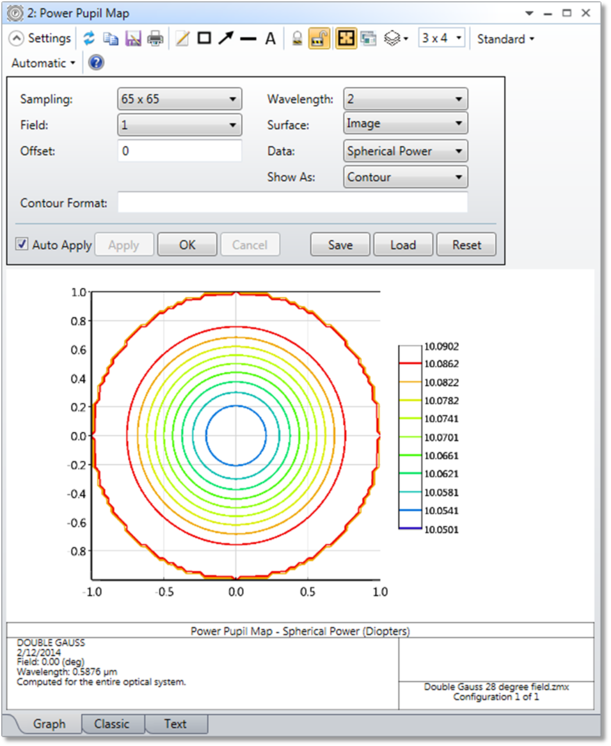Click the OK button

tap(187, 245)
